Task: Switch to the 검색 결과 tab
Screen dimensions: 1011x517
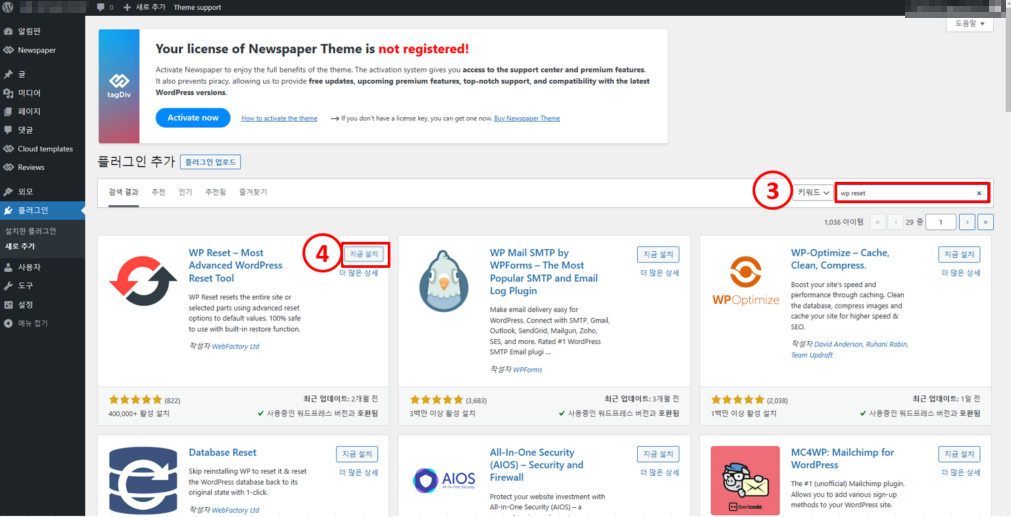Action: (x=123, y=192)
